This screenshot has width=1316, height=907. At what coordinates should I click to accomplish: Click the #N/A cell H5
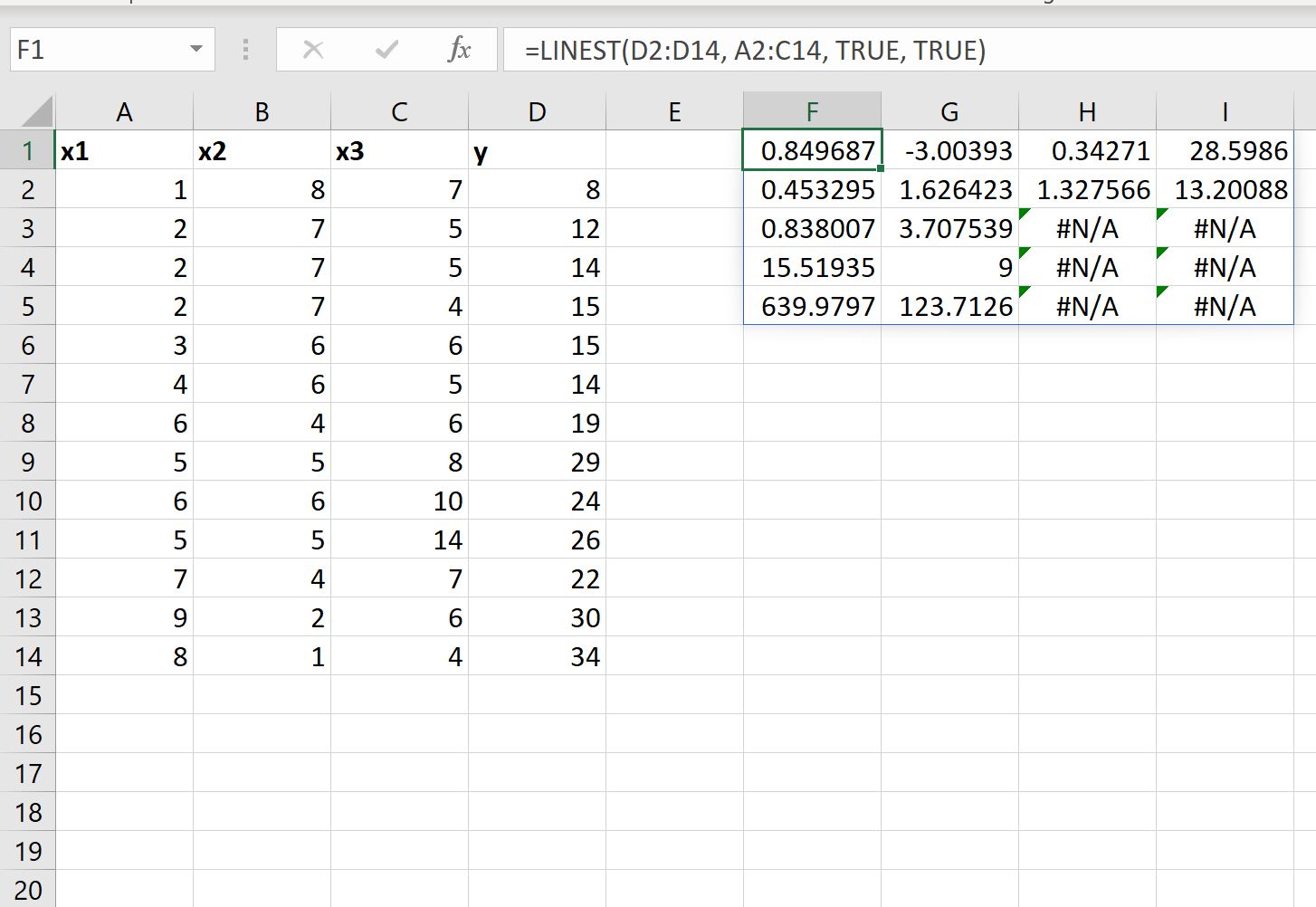(x=1087, y=306)
